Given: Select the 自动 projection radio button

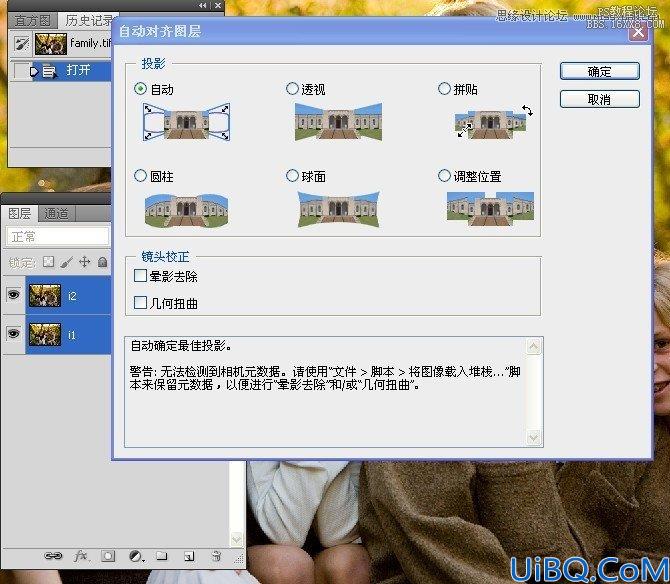Looking at the screenshot, I should pyautogui.click(x=140, y=89).
